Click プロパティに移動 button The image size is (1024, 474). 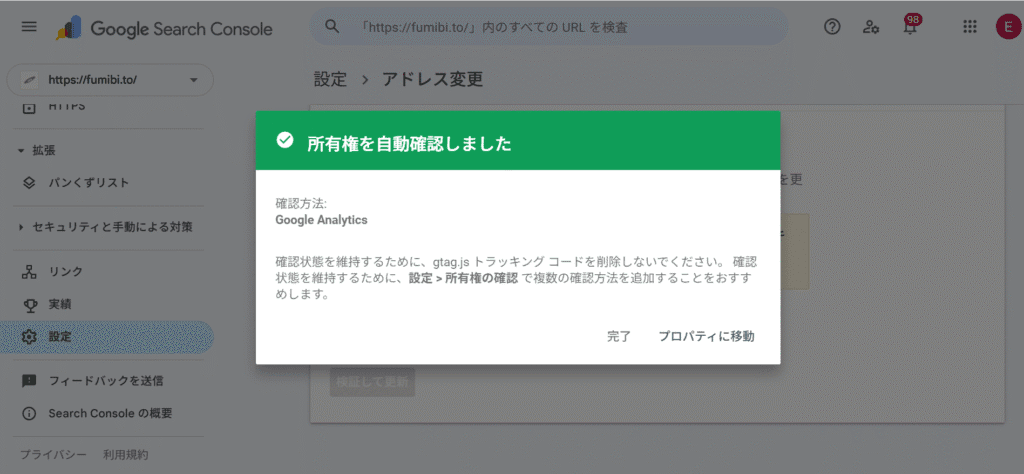click(706, 336)
